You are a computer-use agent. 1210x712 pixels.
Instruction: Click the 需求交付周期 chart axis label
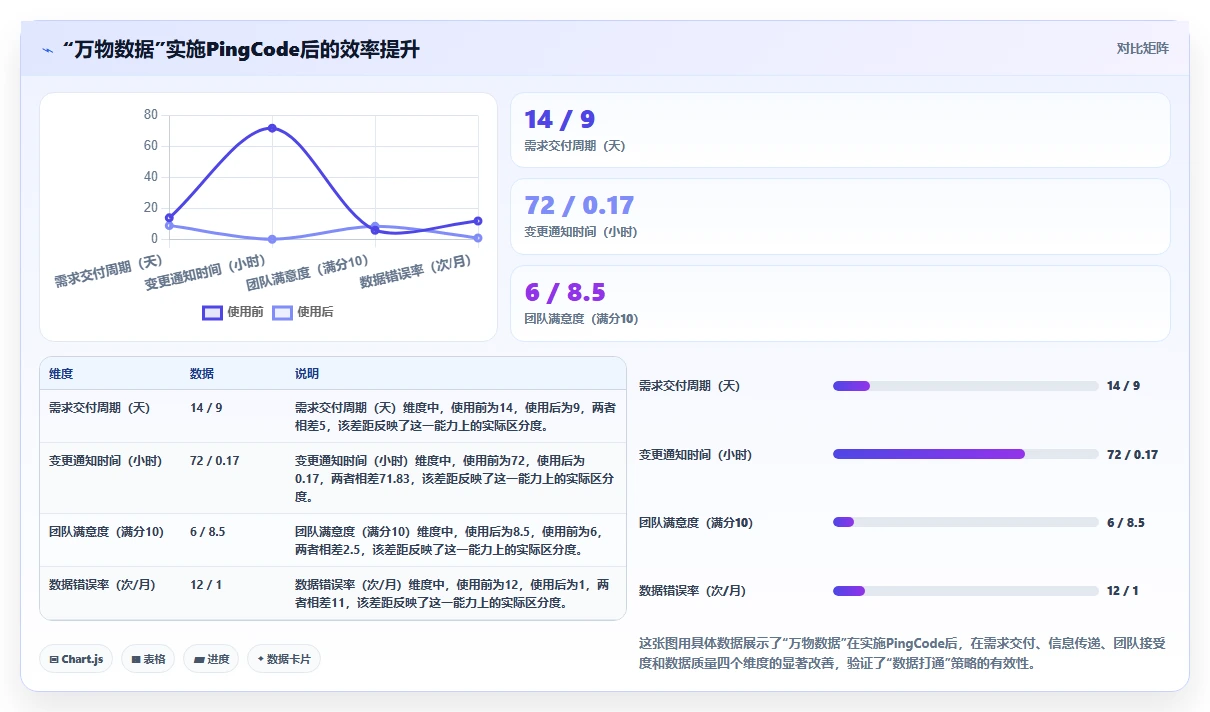click(108, 270)
